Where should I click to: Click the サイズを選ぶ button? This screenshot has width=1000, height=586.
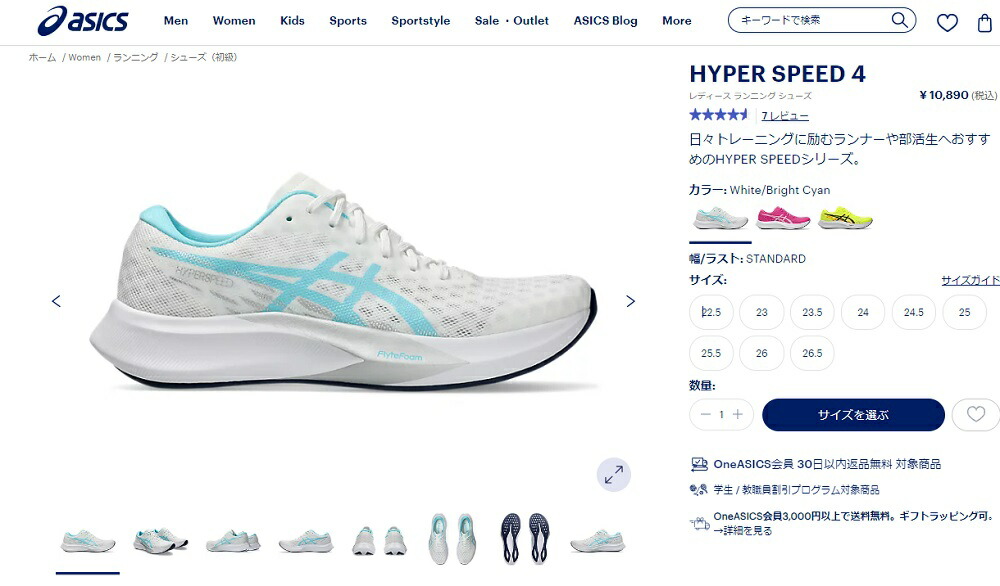point(853,414)
